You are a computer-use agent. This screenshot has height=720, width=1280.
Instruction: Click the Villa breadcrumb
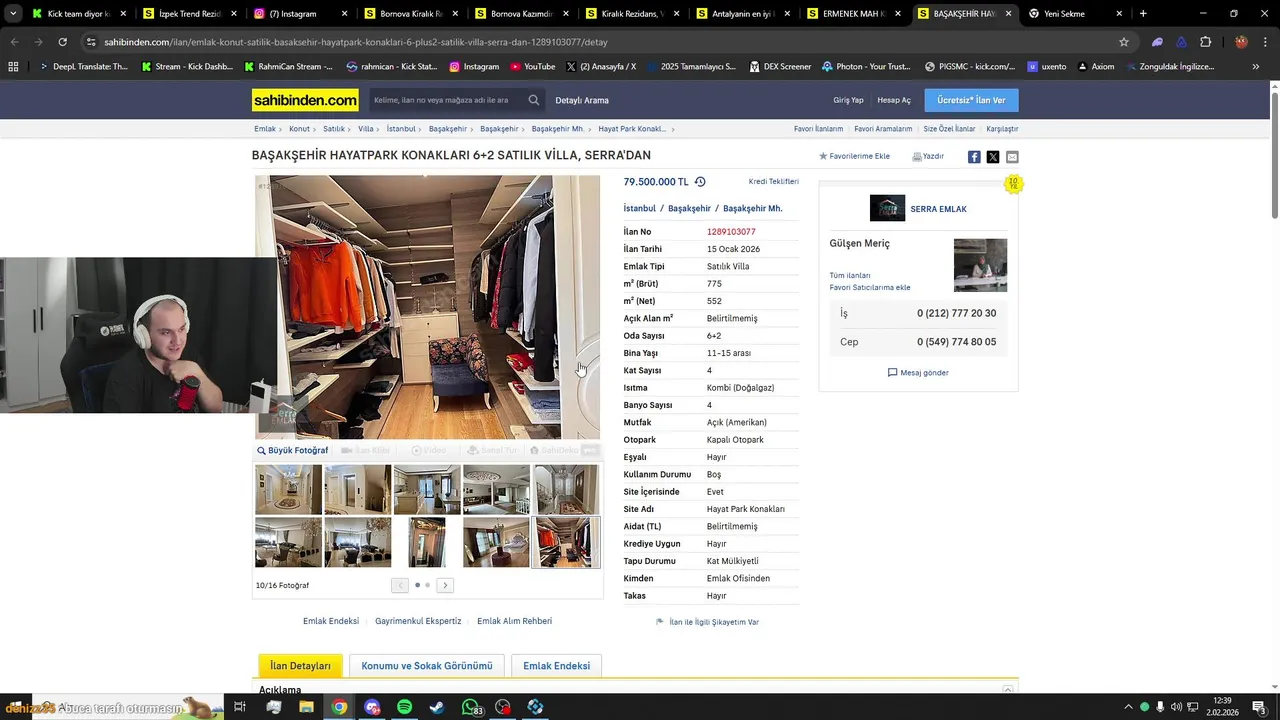pos(366,129)
